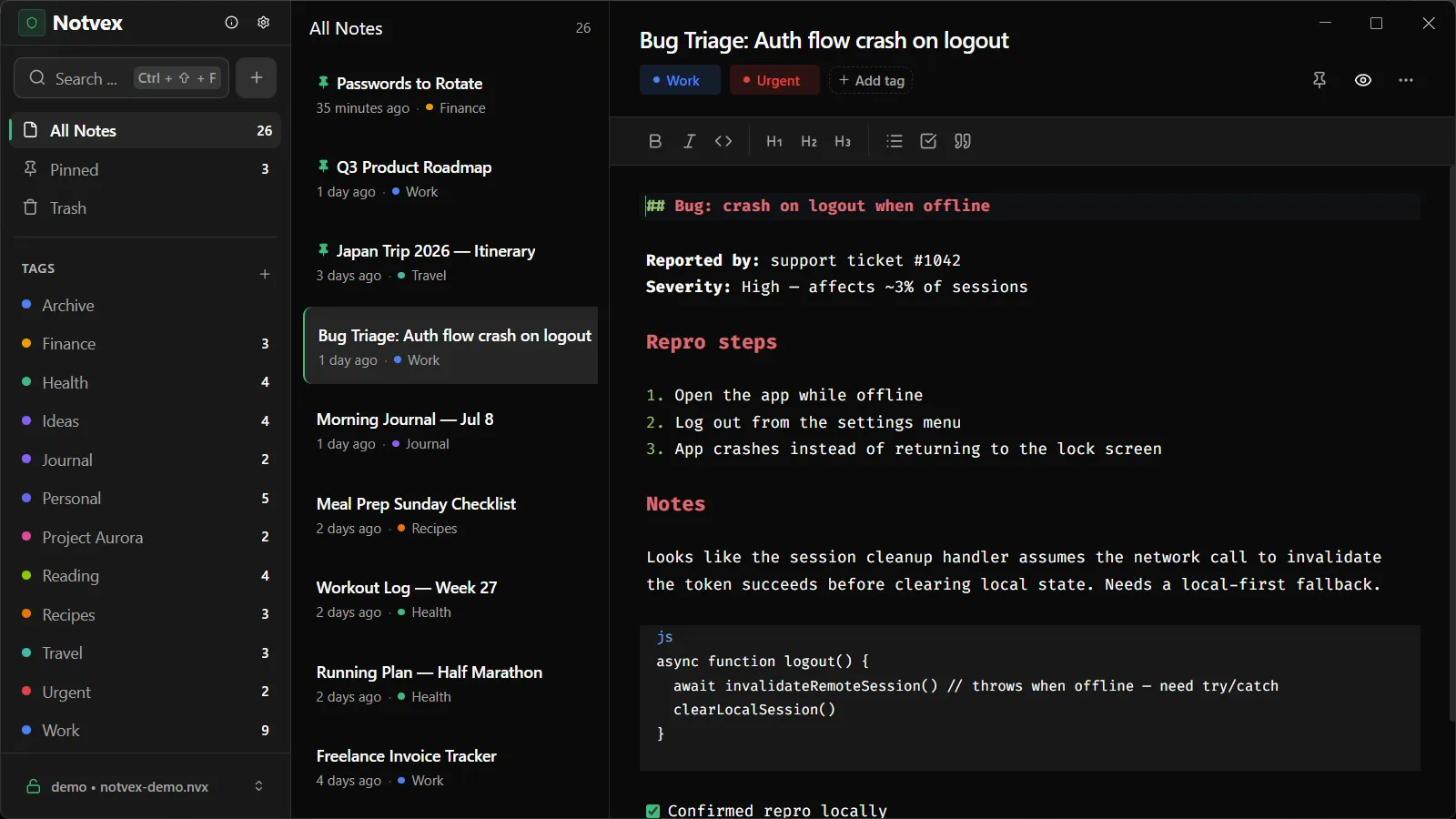Filter by the Urgent tag
Viewport: 1456px width, 819px height.
click(146, 692)
